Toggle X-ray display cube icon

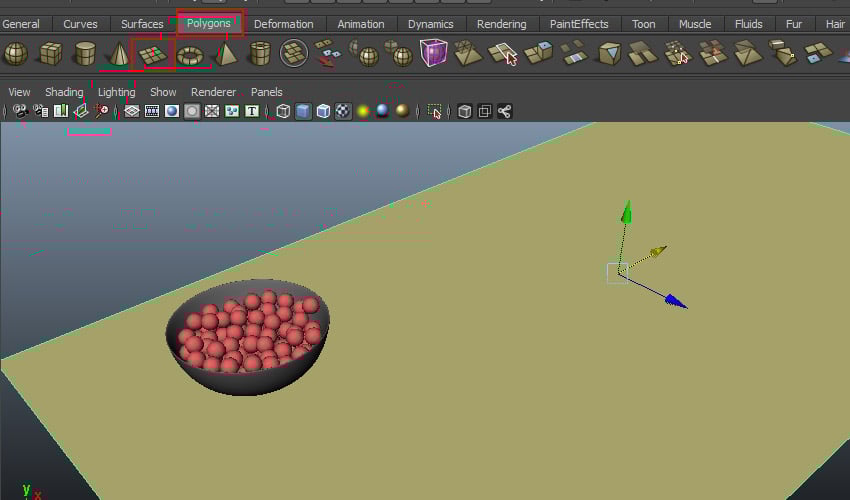click(x=465, y=111)
